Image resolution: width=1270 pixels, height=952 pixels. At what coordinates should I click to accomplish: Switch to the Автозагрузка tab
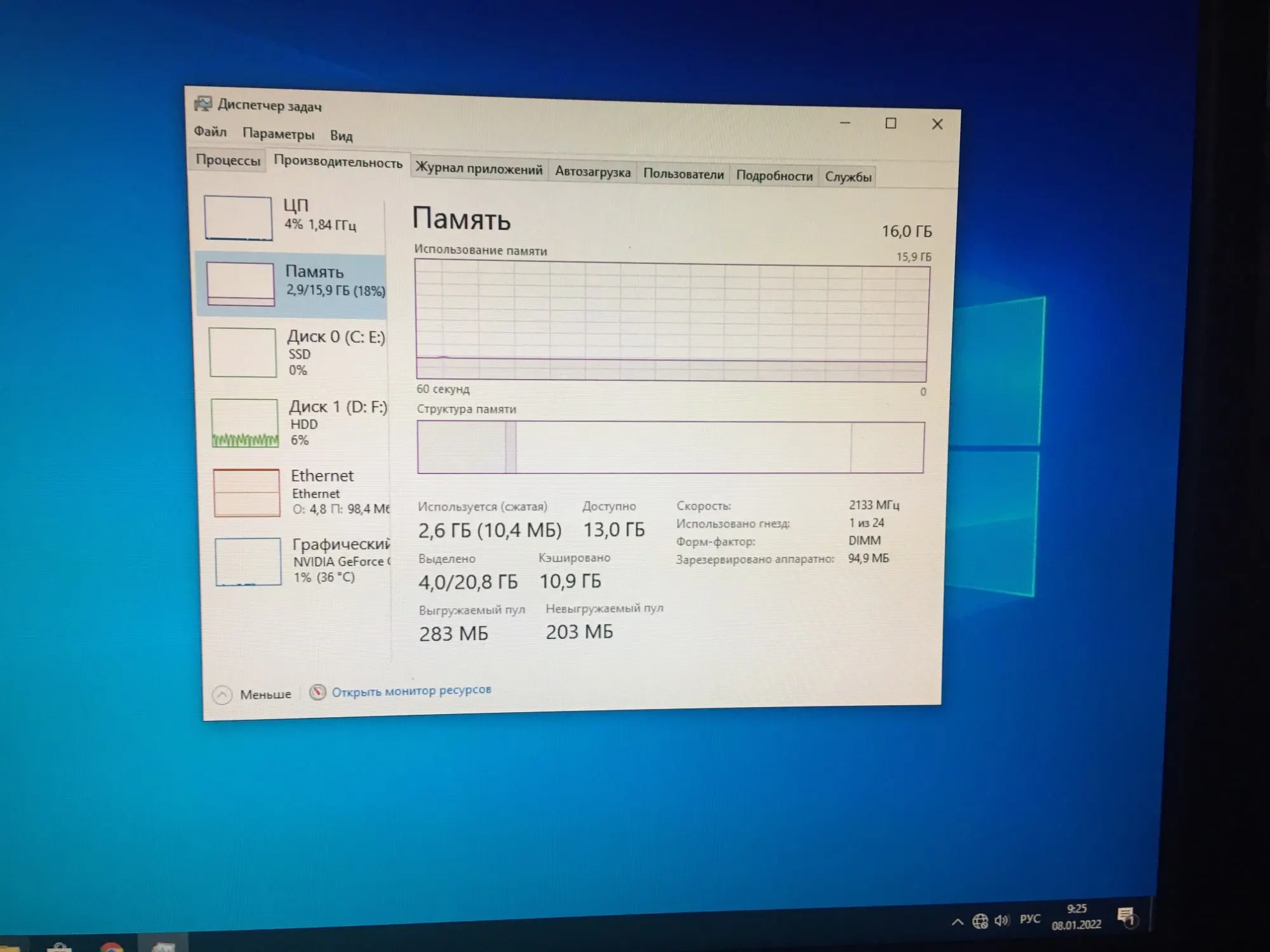click(x=592, y=172)
